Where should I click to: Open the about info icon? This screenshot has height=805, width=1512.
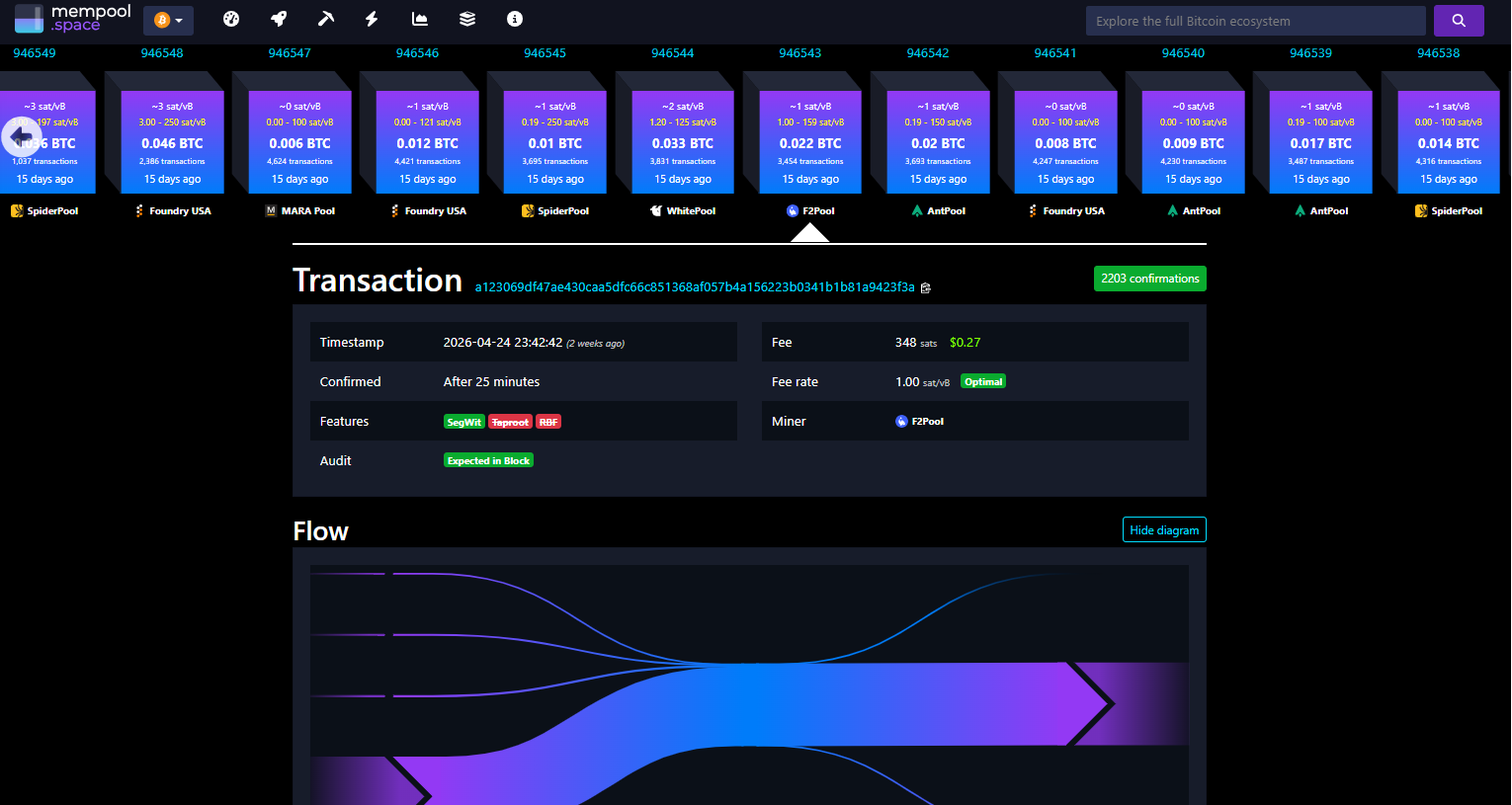tap(514, 19)
